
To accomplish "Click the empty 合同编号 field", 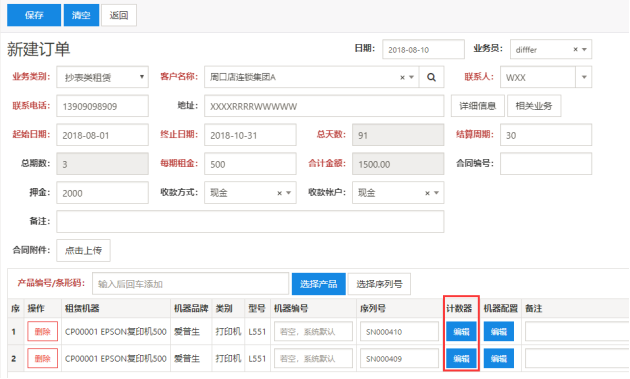I will pyautogui.click(x=546, y=164).
